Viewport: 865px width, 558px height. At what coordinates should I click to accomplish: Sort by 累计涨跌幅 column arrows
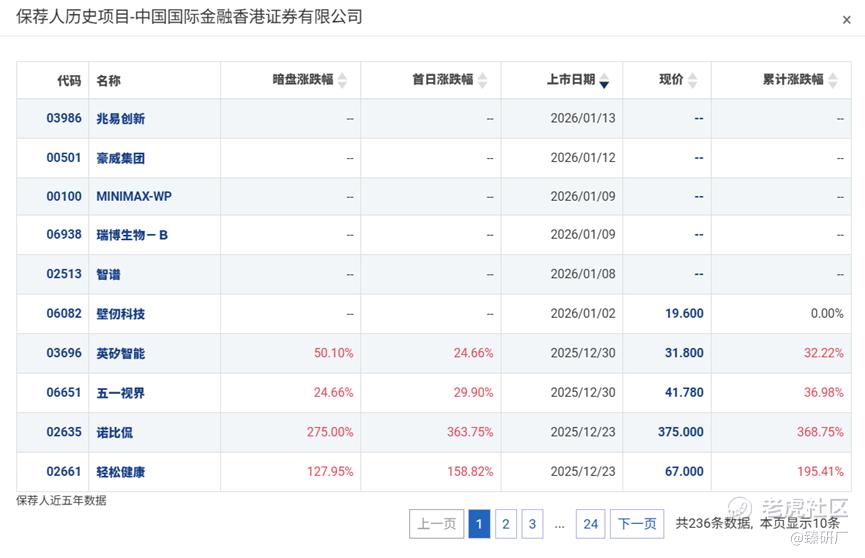tap(832, 80)
